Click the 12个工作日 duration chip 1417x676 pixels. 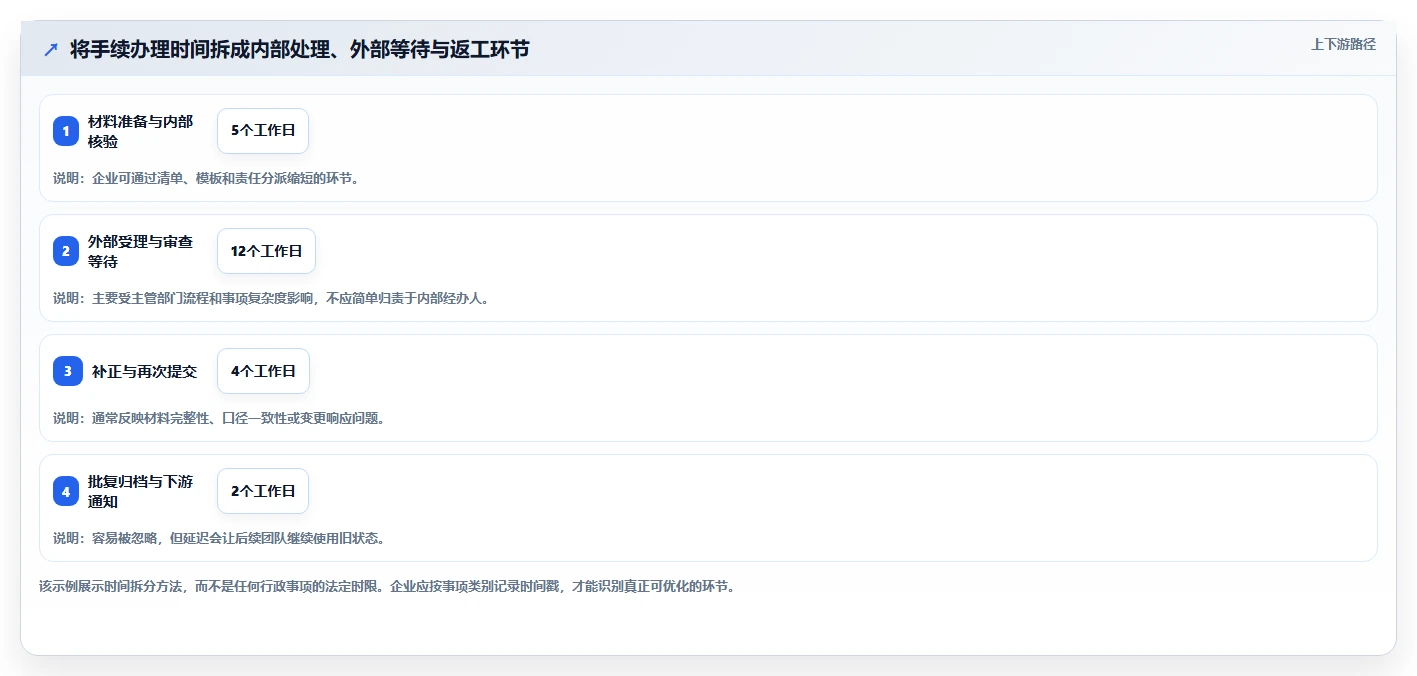point(266,251)
